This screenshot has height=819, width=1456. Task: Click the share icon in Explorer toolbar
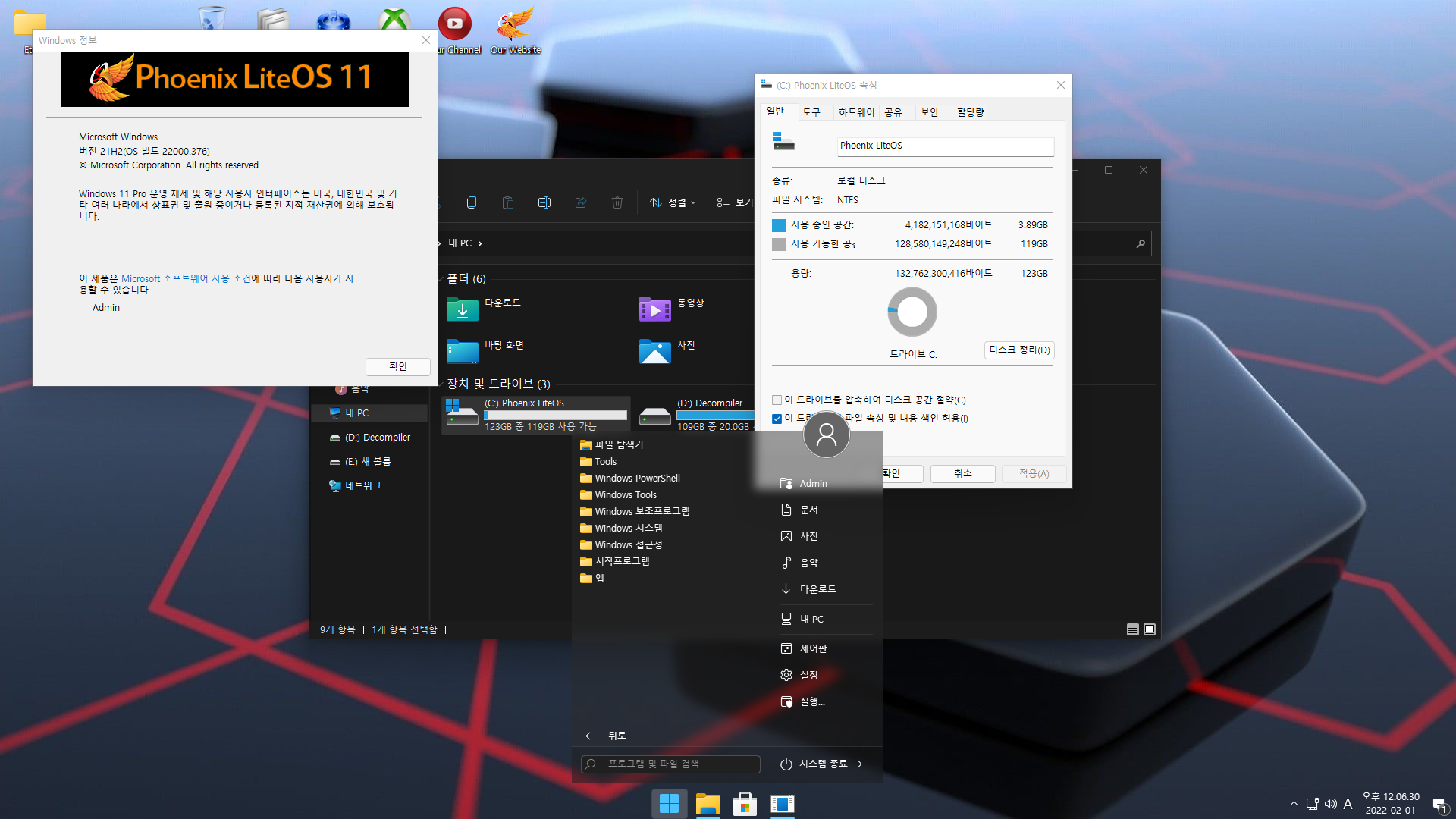click(581, 202)
